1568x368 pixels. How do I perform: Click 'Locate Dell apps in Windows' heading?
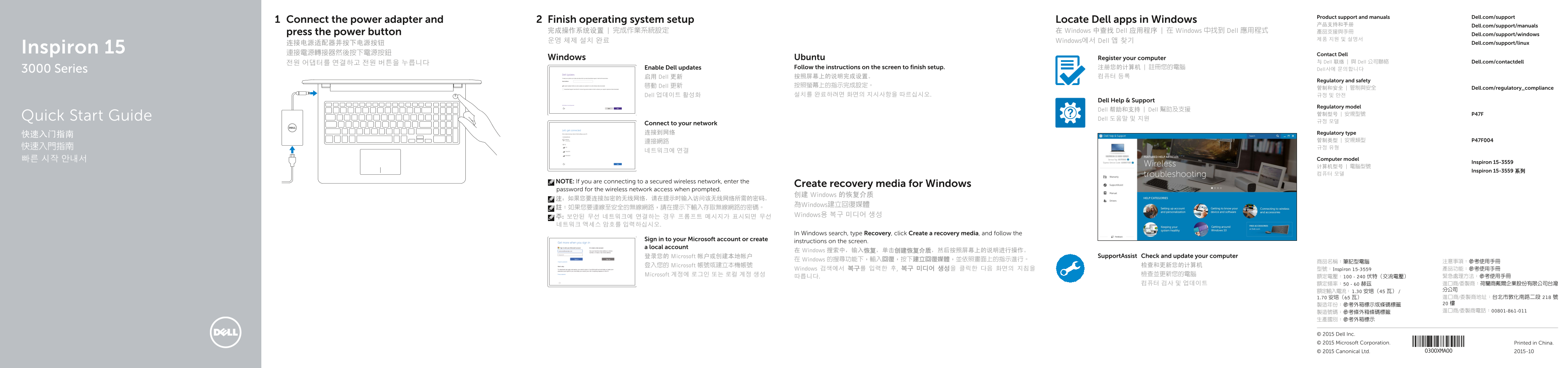(x=1125, y=19)
